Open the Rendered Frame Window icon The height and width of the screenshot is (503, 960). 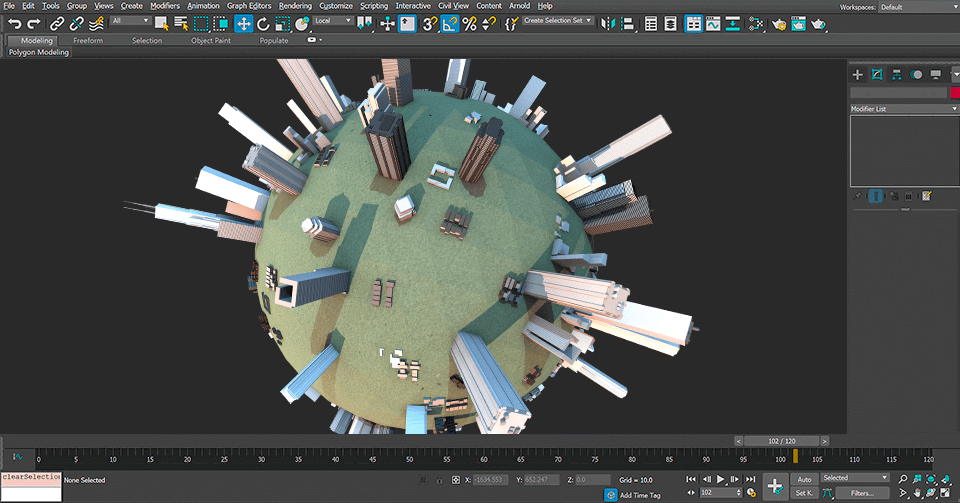coord(798,24)
